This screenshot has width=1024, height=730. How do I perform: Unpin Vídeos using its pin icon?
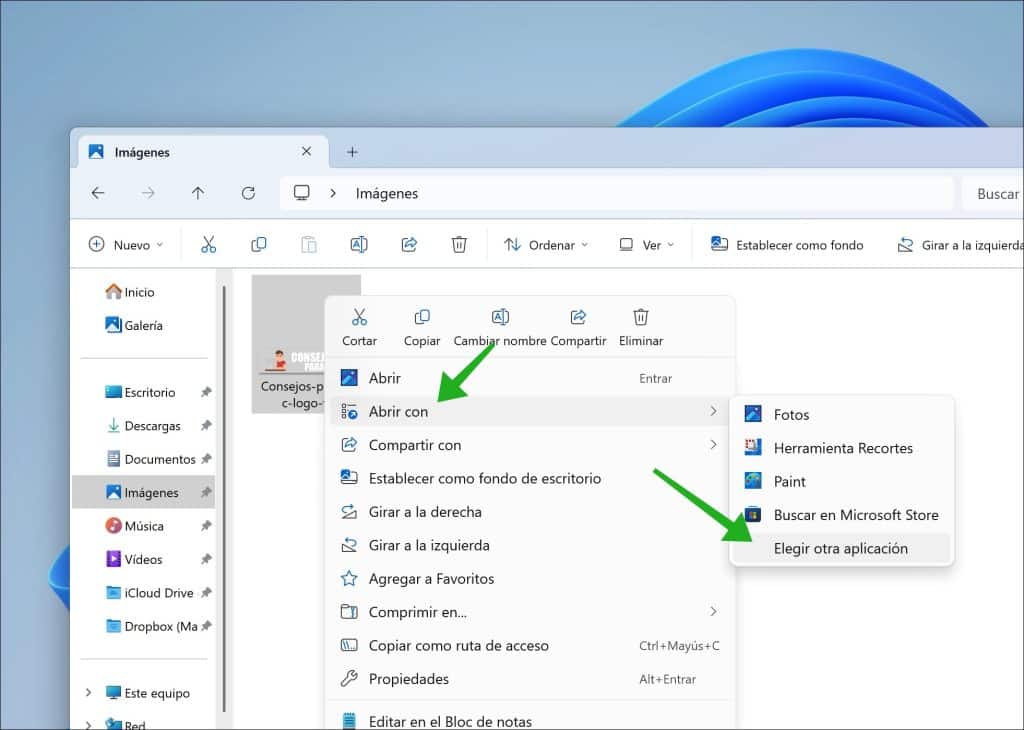(206, 559)
